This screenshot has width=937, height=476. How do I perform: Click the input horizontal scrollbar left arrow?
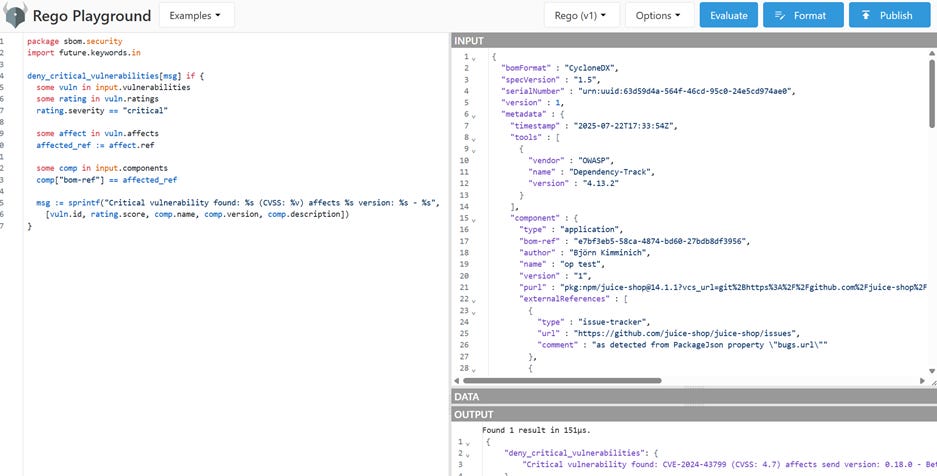tap(457, 380)
